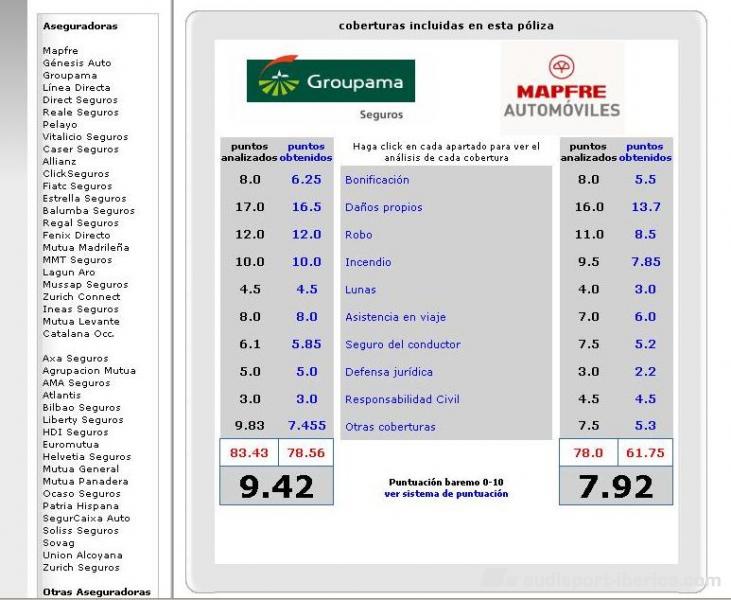Viewport: 731px width, 600px height.
Task: Open 'ver sistema de puntuación' link
Action: [x=446, y=494]
